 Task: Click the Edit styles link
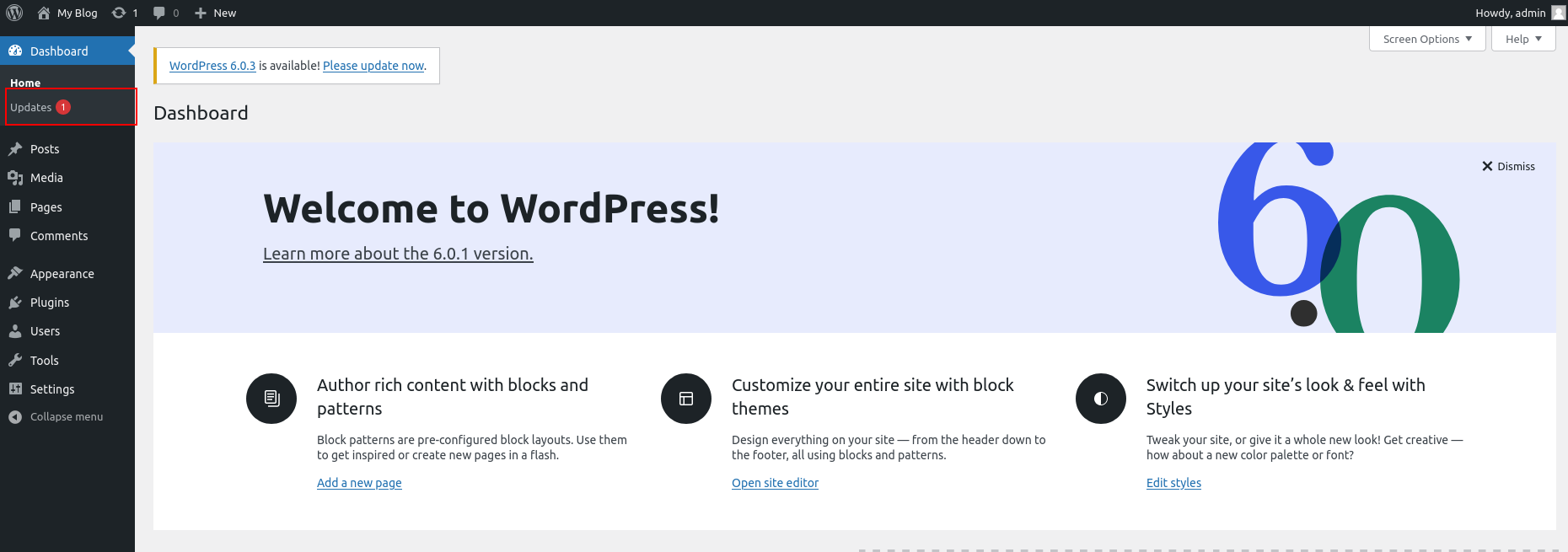(1173, 483)
